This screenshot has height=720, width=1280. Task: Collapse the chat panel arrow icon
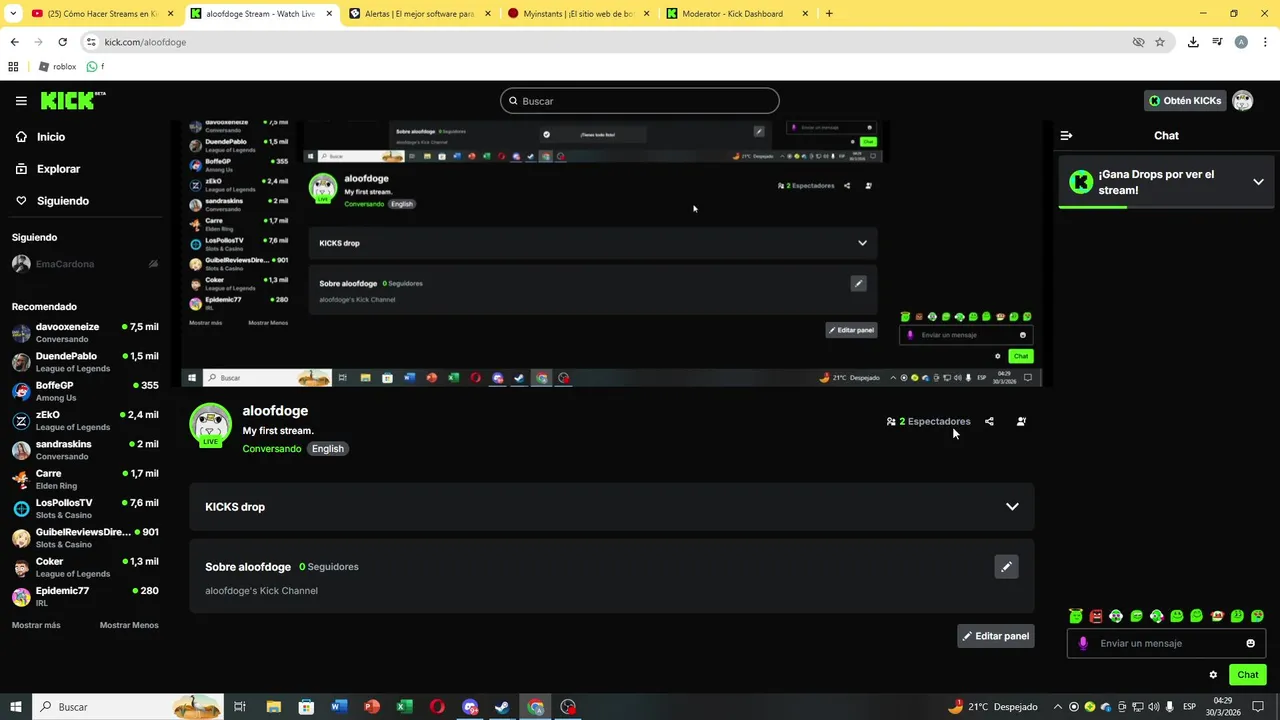click(1066, 135)
